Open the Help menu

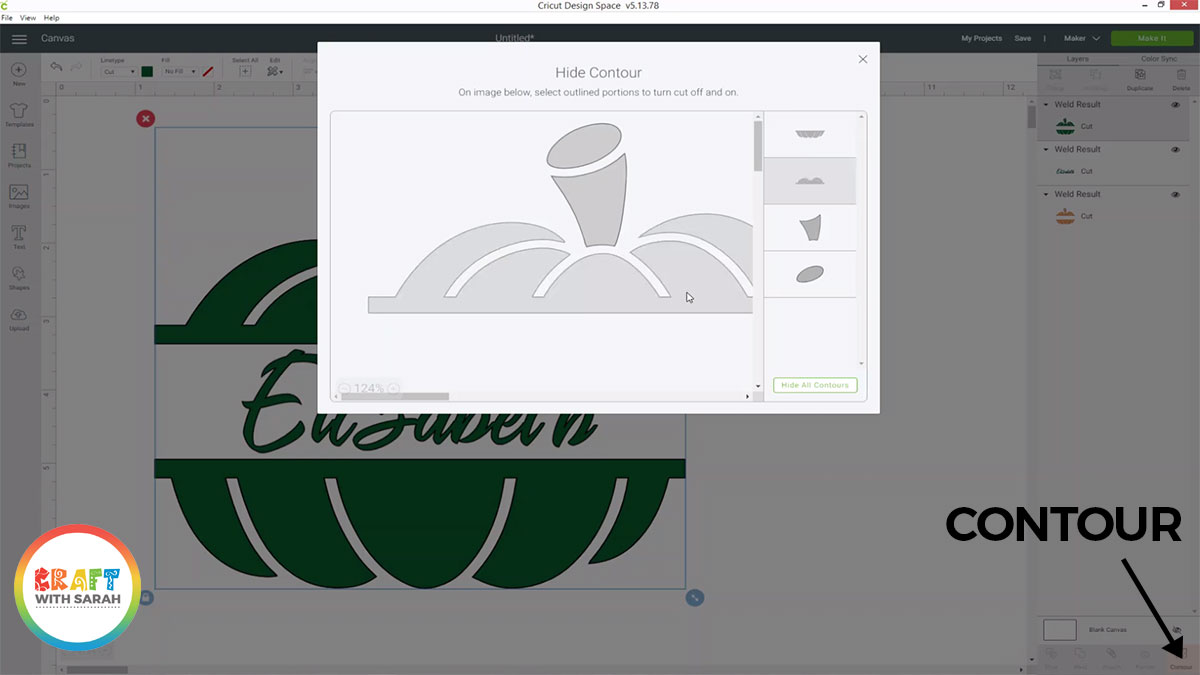(x=52, y=18)
